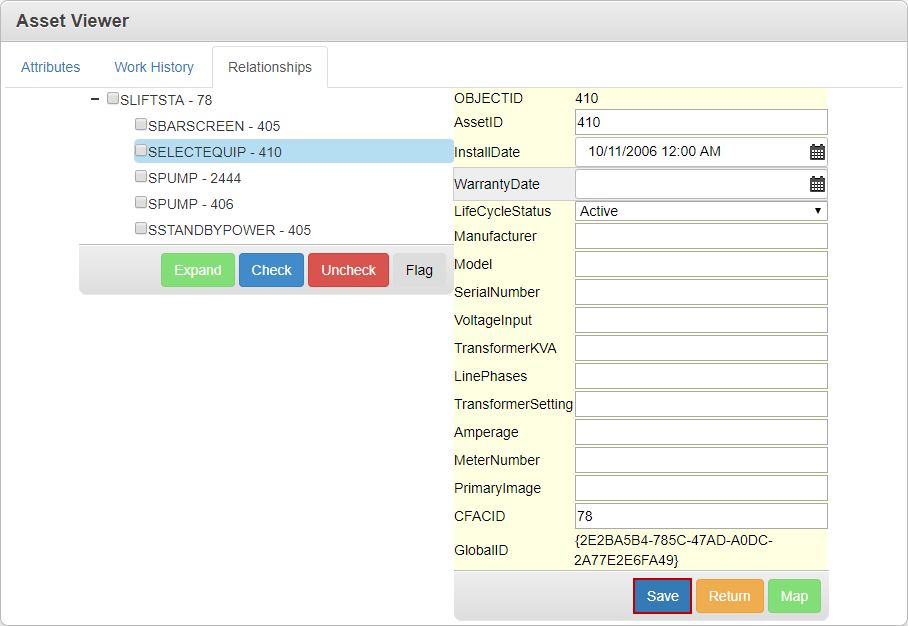Click into the Manufacturer text field
908x626 pixels.
click(701, 236)
